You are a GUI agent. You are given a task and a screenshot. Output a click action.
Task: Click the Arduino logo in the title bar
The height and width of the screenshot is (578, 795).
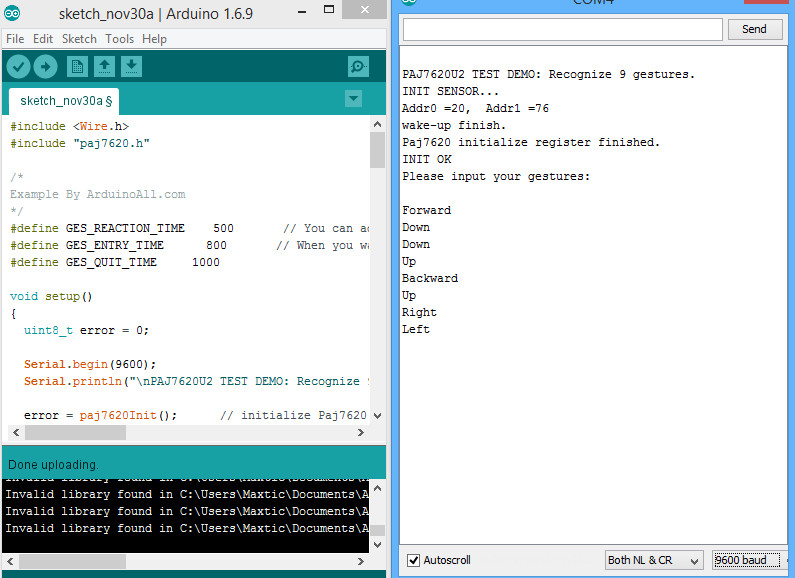click(x=12, y=13)
